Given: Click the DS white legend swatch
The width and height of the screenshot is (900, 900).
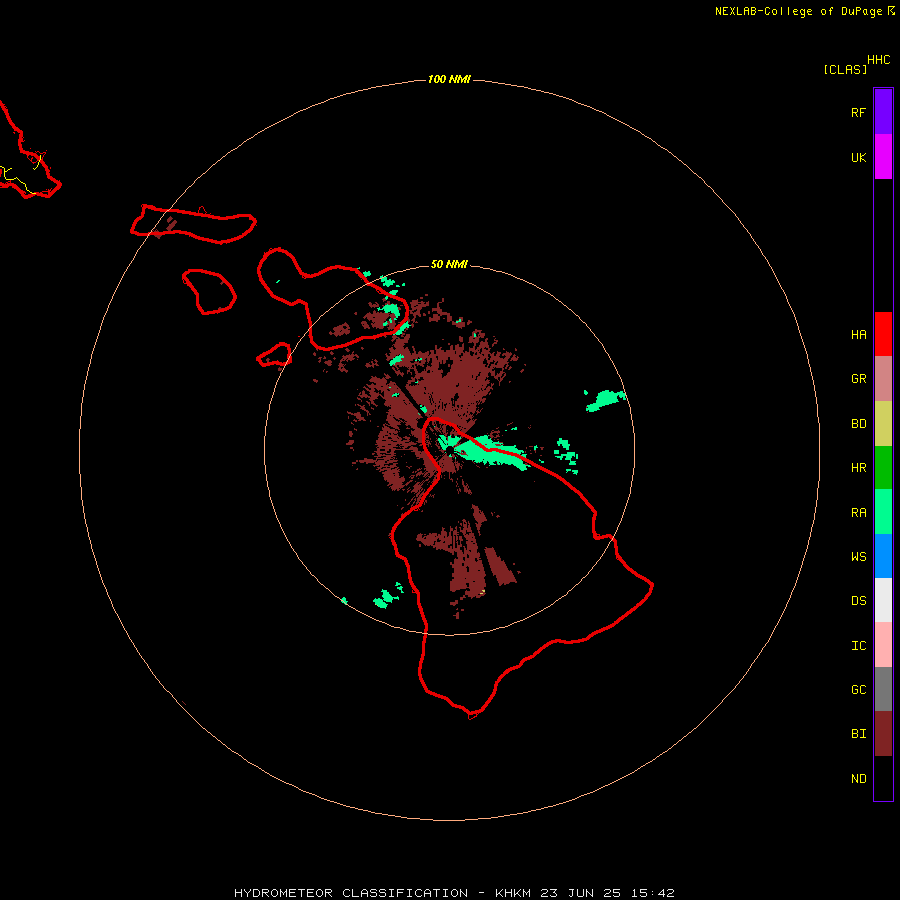Looking at the screenshot, I should (883, 600).
